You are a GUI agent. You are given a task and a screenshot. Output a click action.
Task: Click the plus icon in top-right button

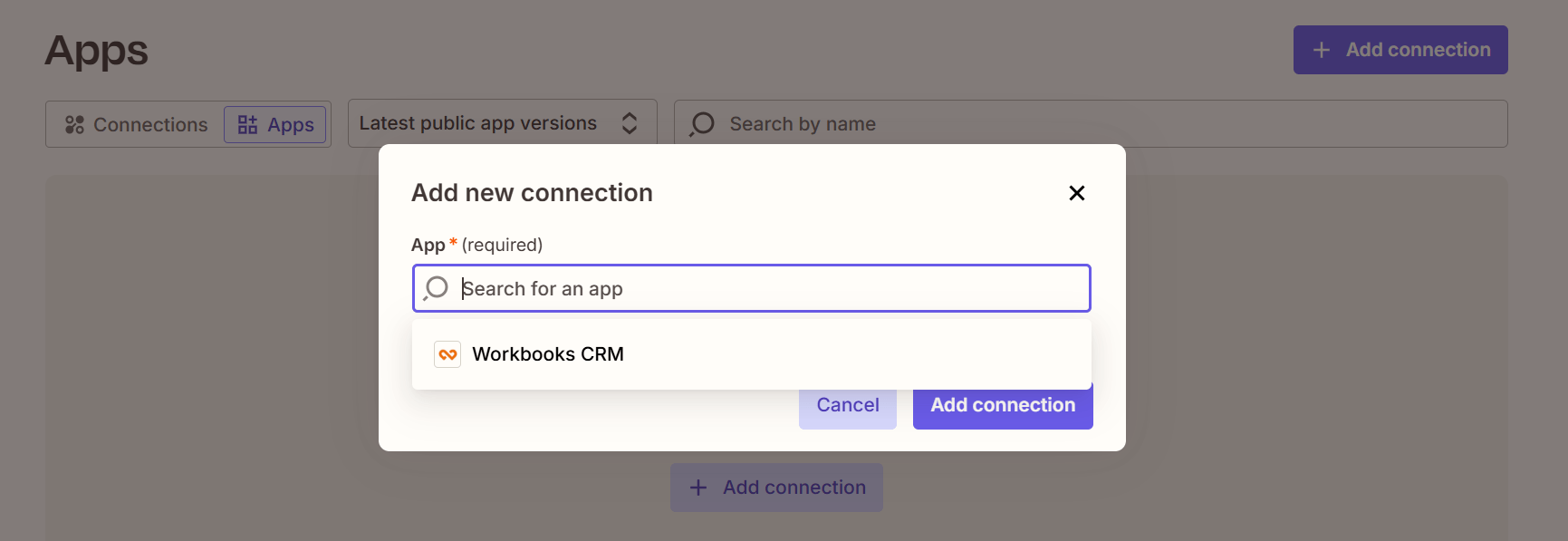pyautogui.click(x=1322, y=50)
